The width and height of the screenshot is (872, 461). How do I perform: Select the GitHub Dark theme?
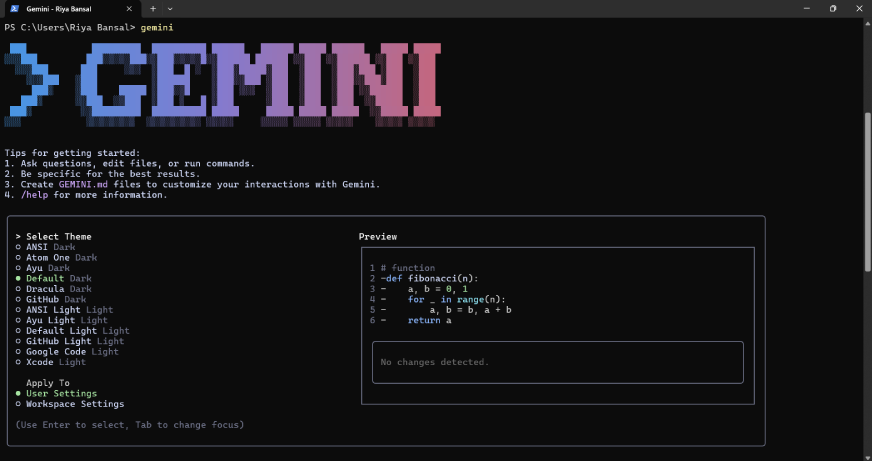tap(51, 299)
